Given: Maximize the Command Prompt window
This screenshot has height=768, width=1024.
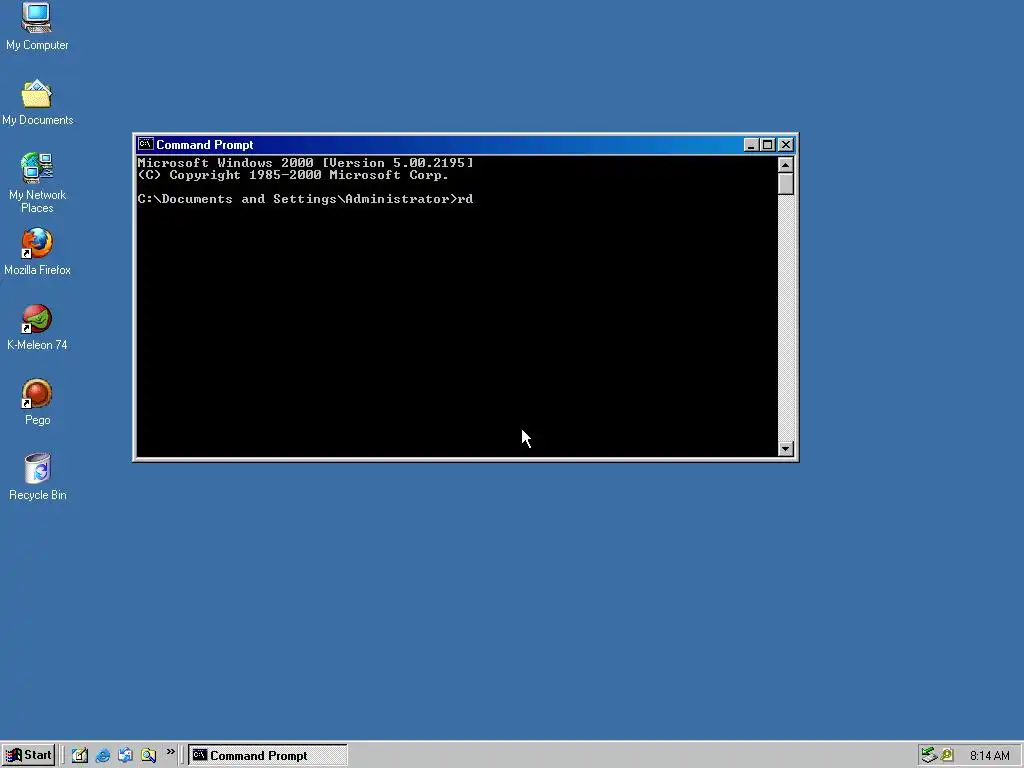Looking at the screenshot, I should click(x=768, y=145).
